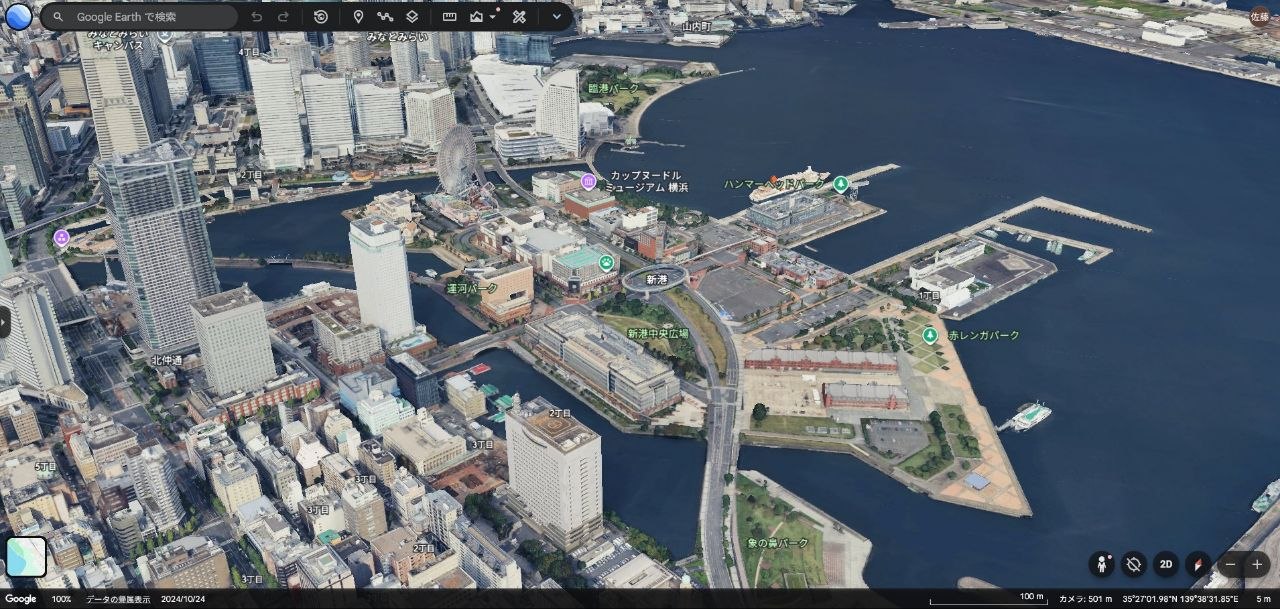Click the 赤レンガパーク place label

(x=984, y=335)
